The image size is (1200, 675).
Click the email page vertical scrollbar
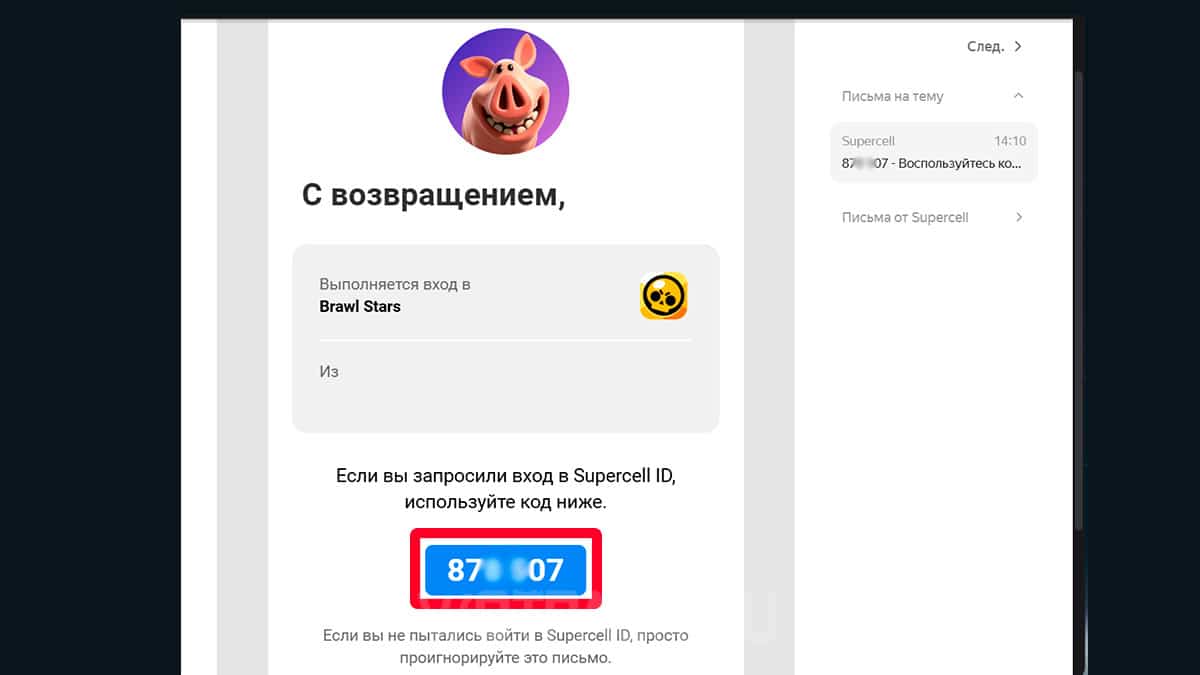click(x=1078, y=300)
